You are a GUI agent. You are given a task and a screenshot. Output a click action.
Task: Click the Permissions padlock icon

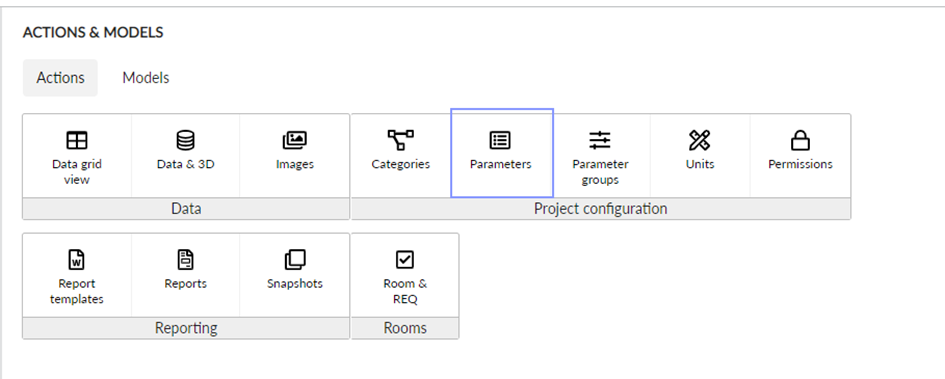coord(800,140)
